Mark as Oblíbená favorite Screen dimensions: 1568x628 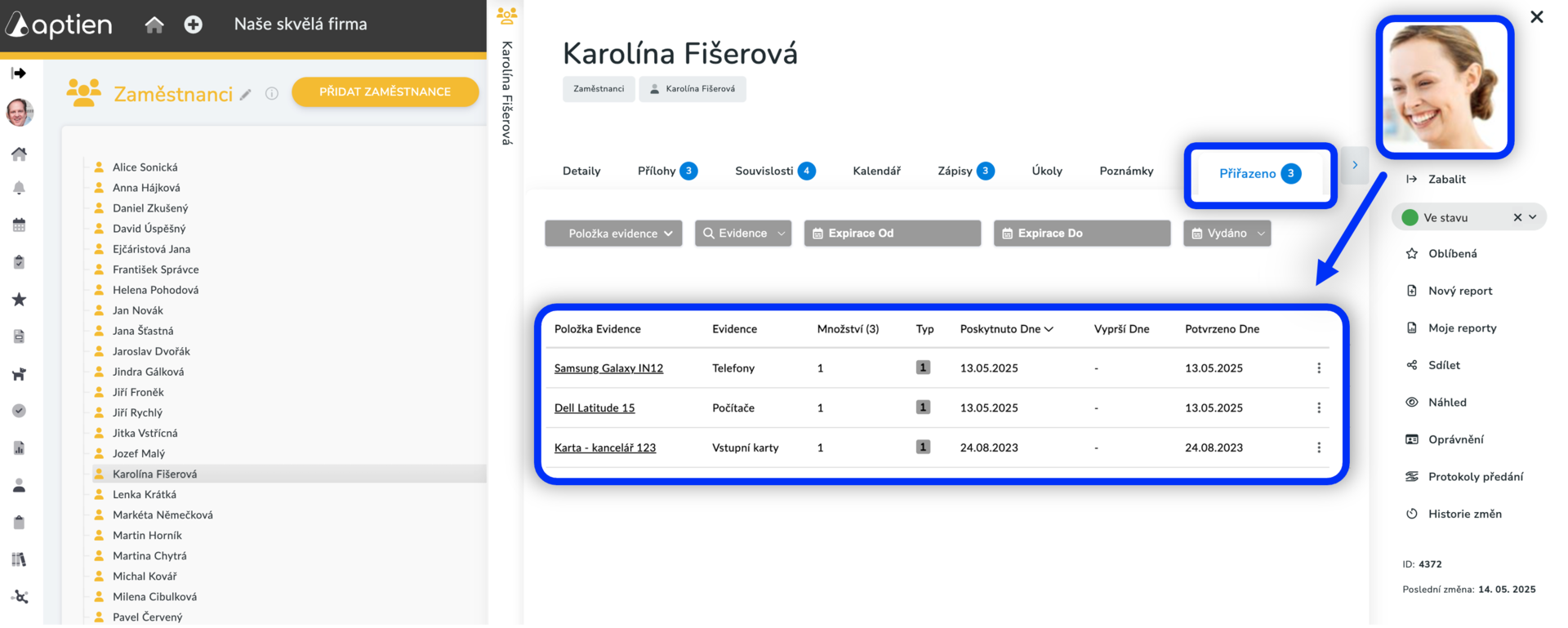coord(1441,254)
